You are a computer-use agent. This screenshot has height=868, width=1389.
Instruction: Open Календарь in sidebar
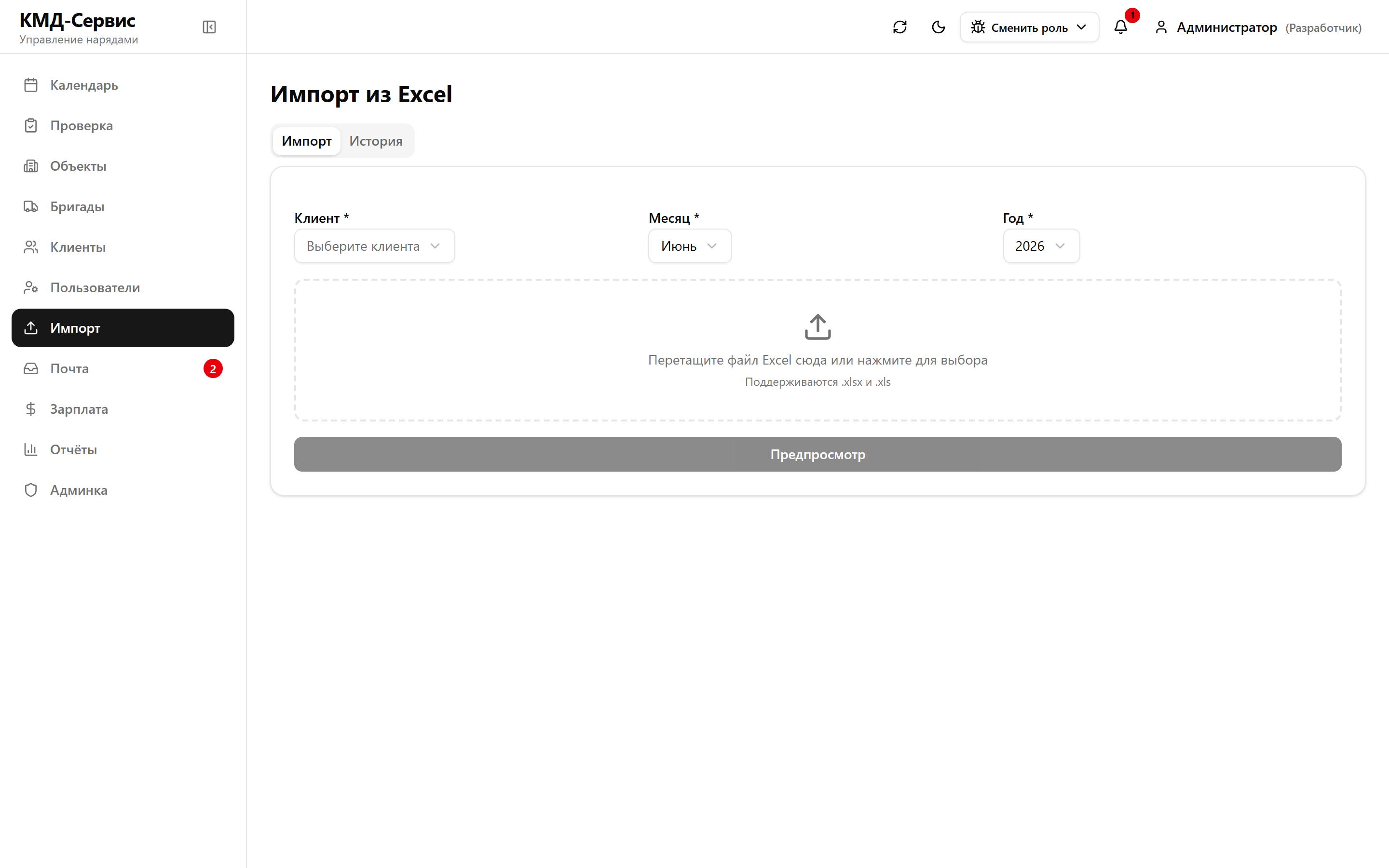123,85
